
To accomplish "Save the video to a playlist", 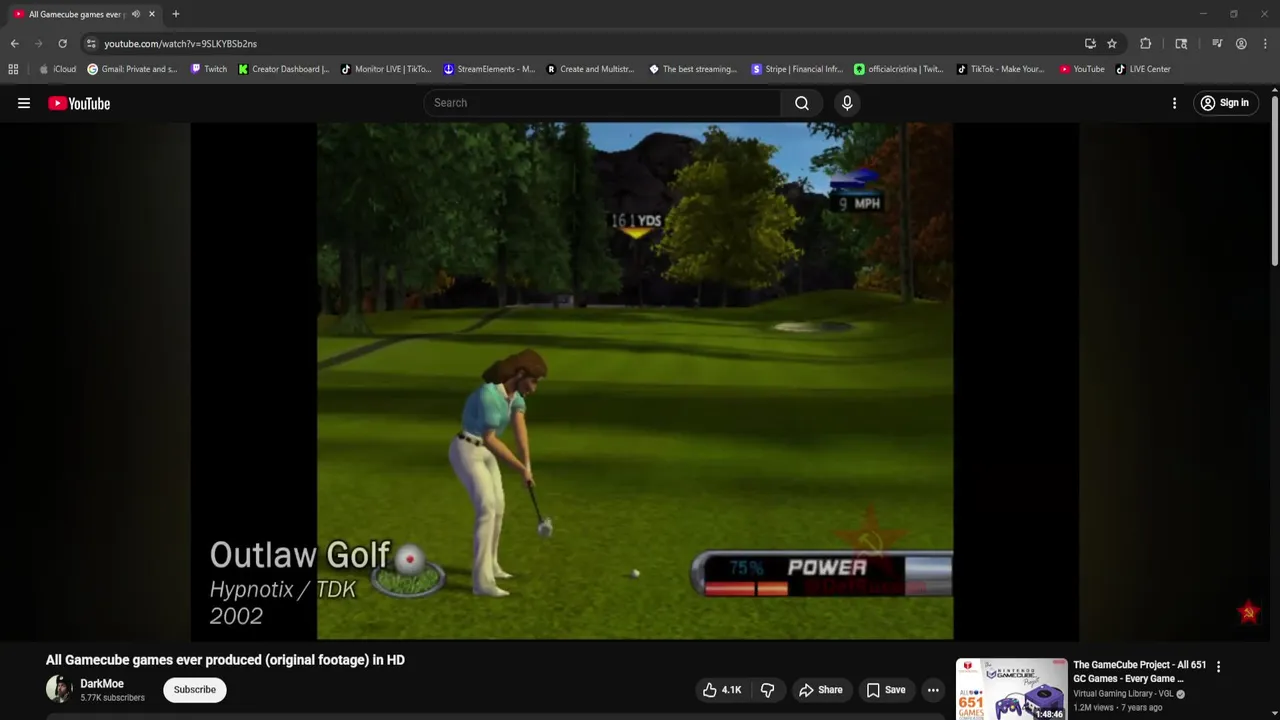I will (x=886, y=690).
